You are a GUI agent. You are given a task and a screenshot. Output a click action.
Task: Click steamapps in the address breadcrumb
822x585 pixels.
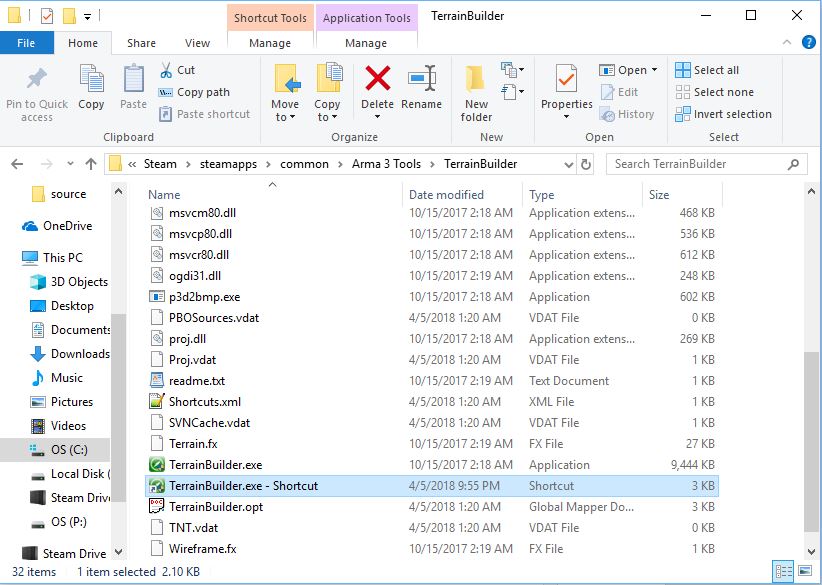(228, 164)
